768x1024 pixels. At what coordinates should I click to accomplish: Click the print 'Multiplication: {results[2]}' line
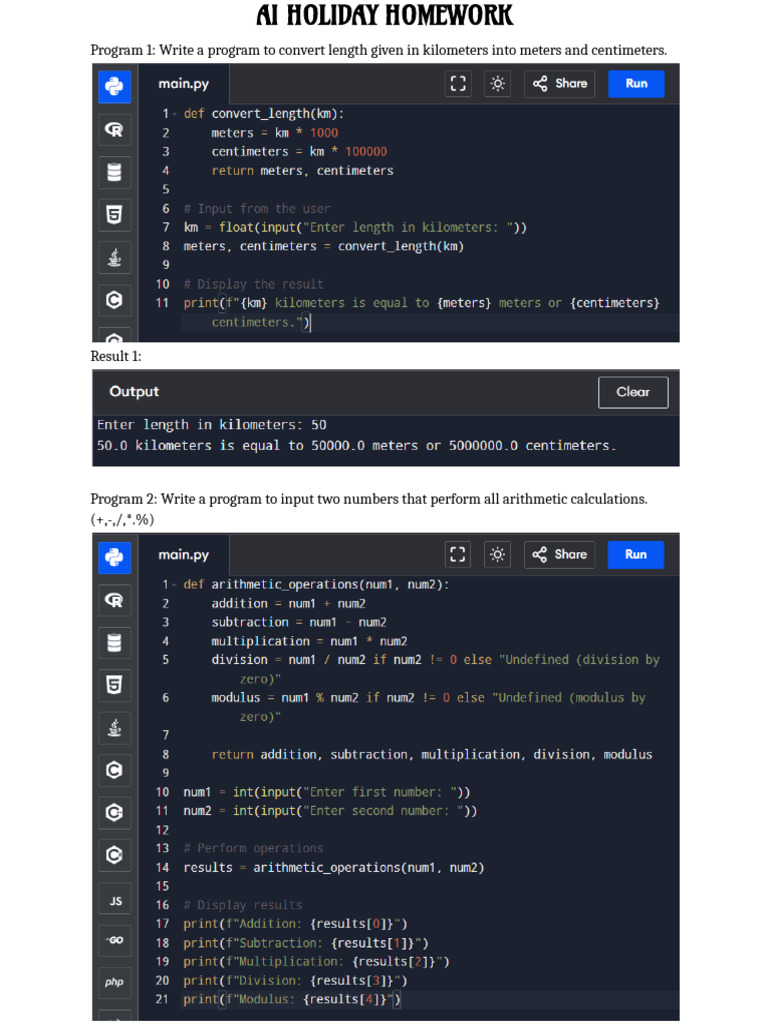tap(316, 962)
